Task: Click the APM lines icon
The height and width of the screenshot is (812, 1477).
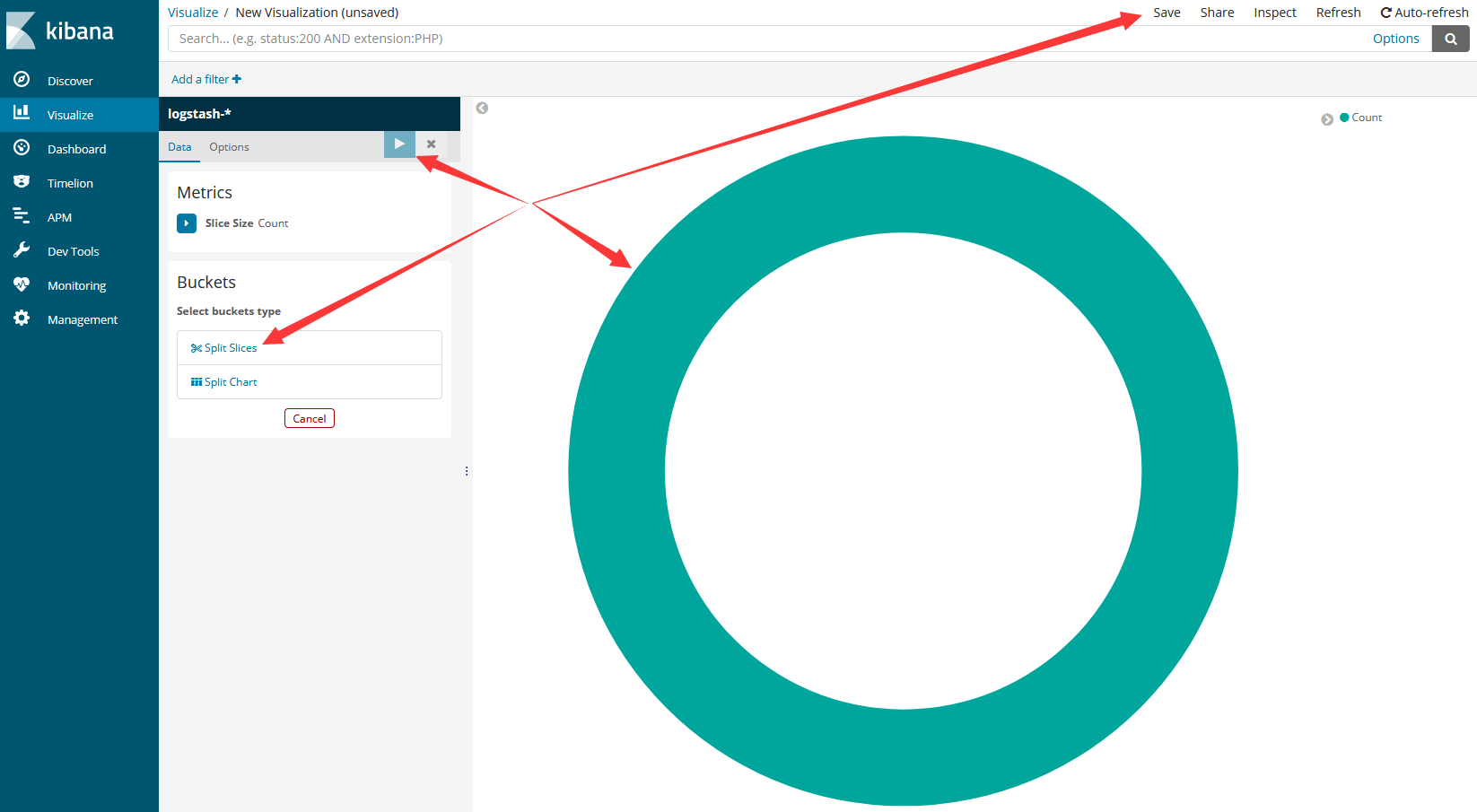Action: point(22,216)
